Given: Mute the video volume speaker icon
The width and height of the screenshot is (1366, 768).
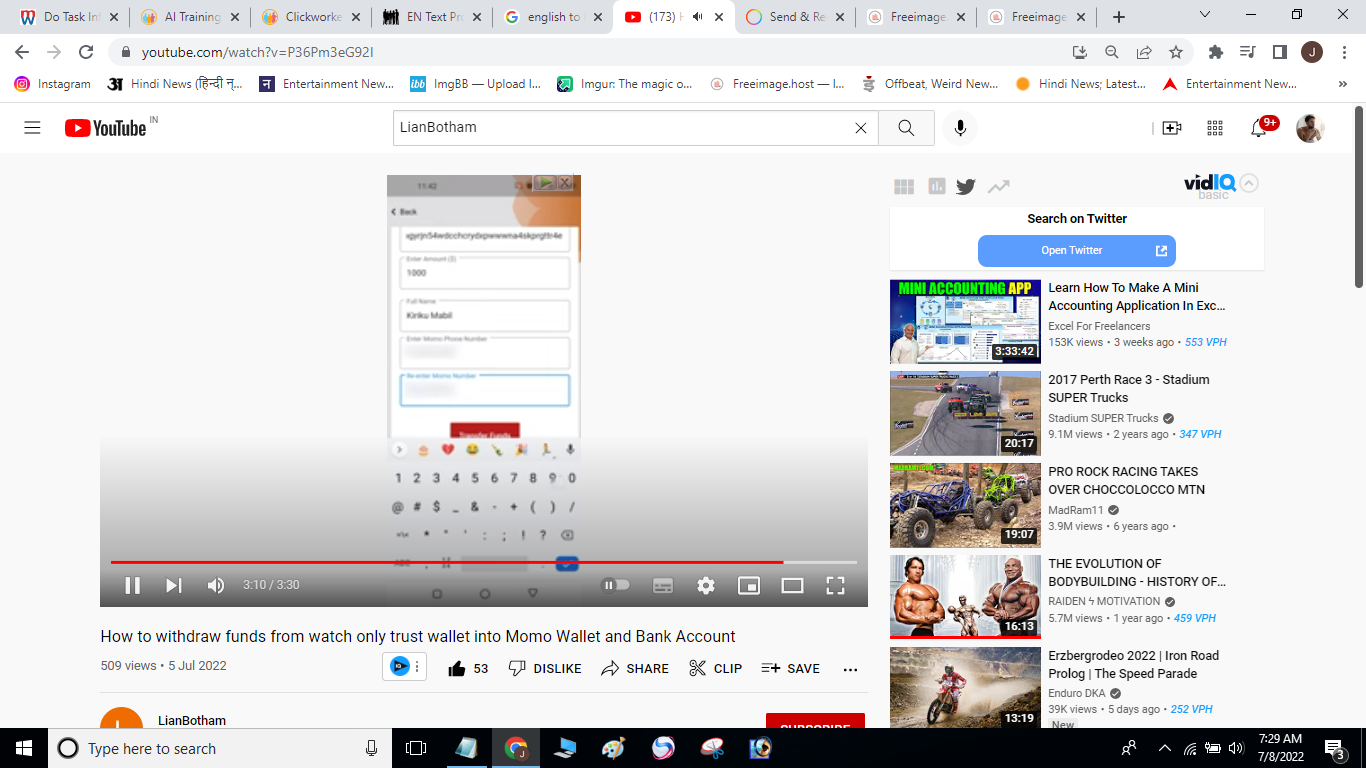Looking at the screenshot, I should [x=216, y=586].
